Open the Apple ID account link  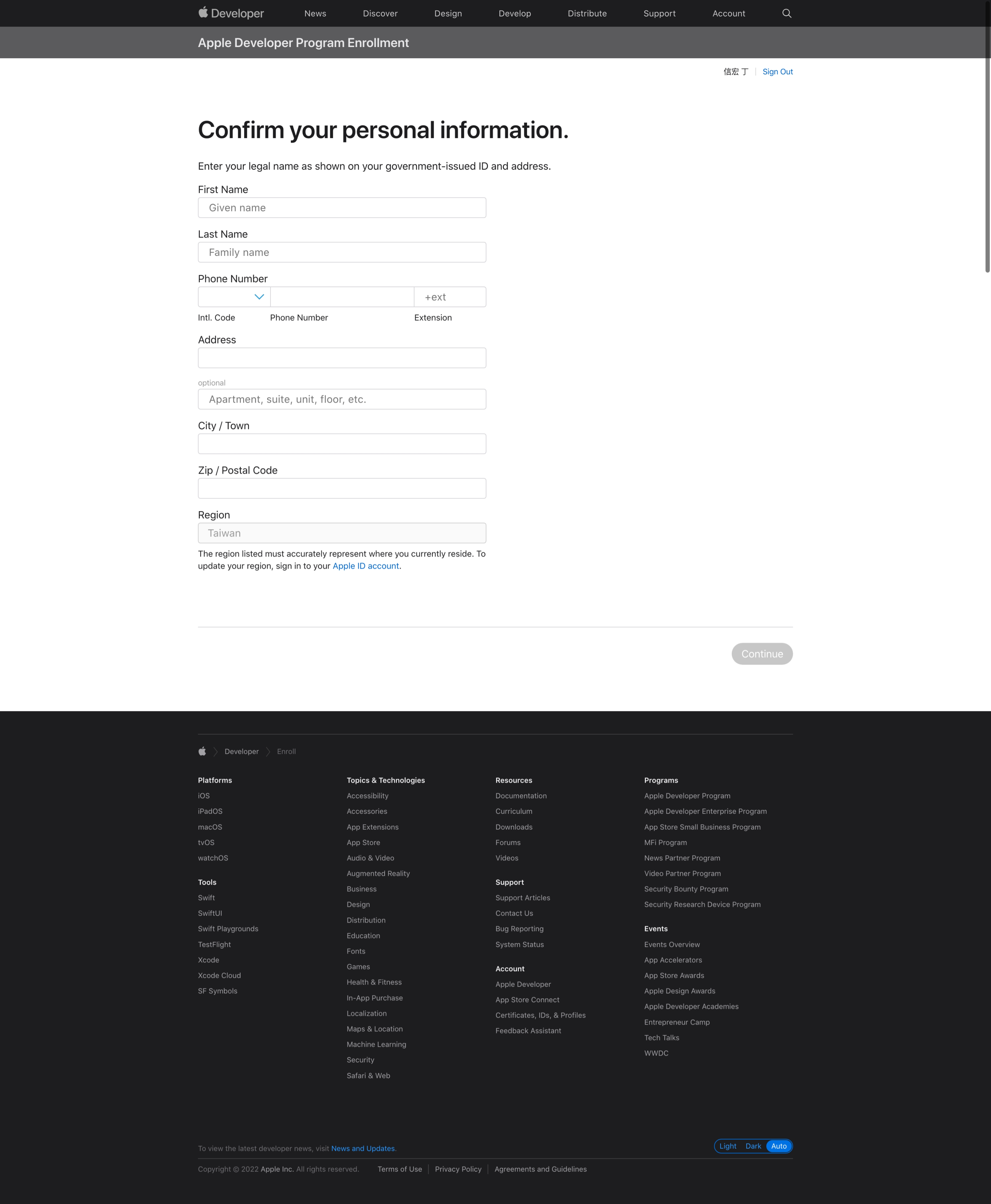(365, 566)
